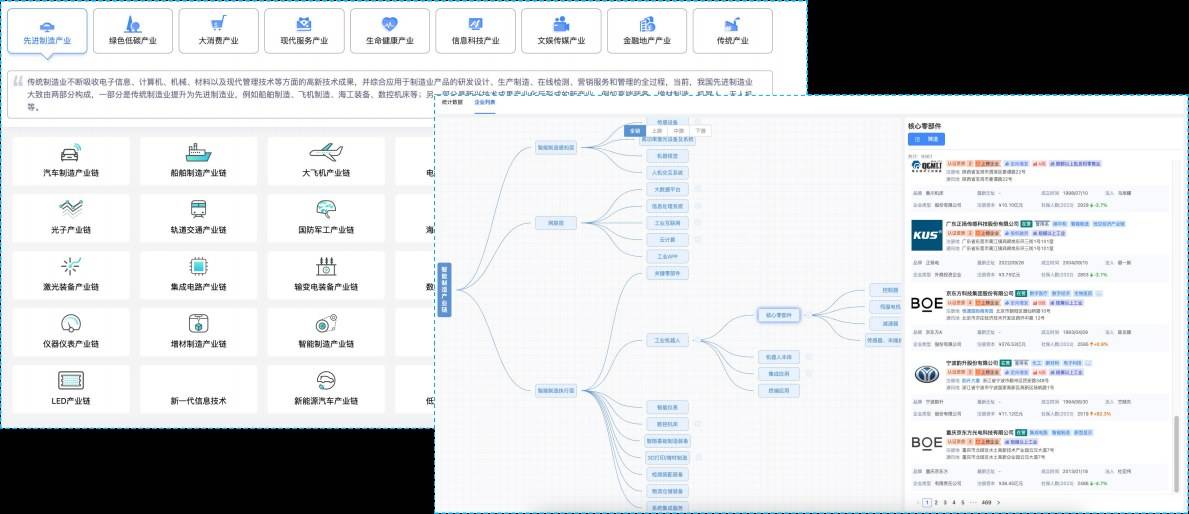Click the 宁波韵升 company logo
The image size is (1189, 514).
[926, 374]
